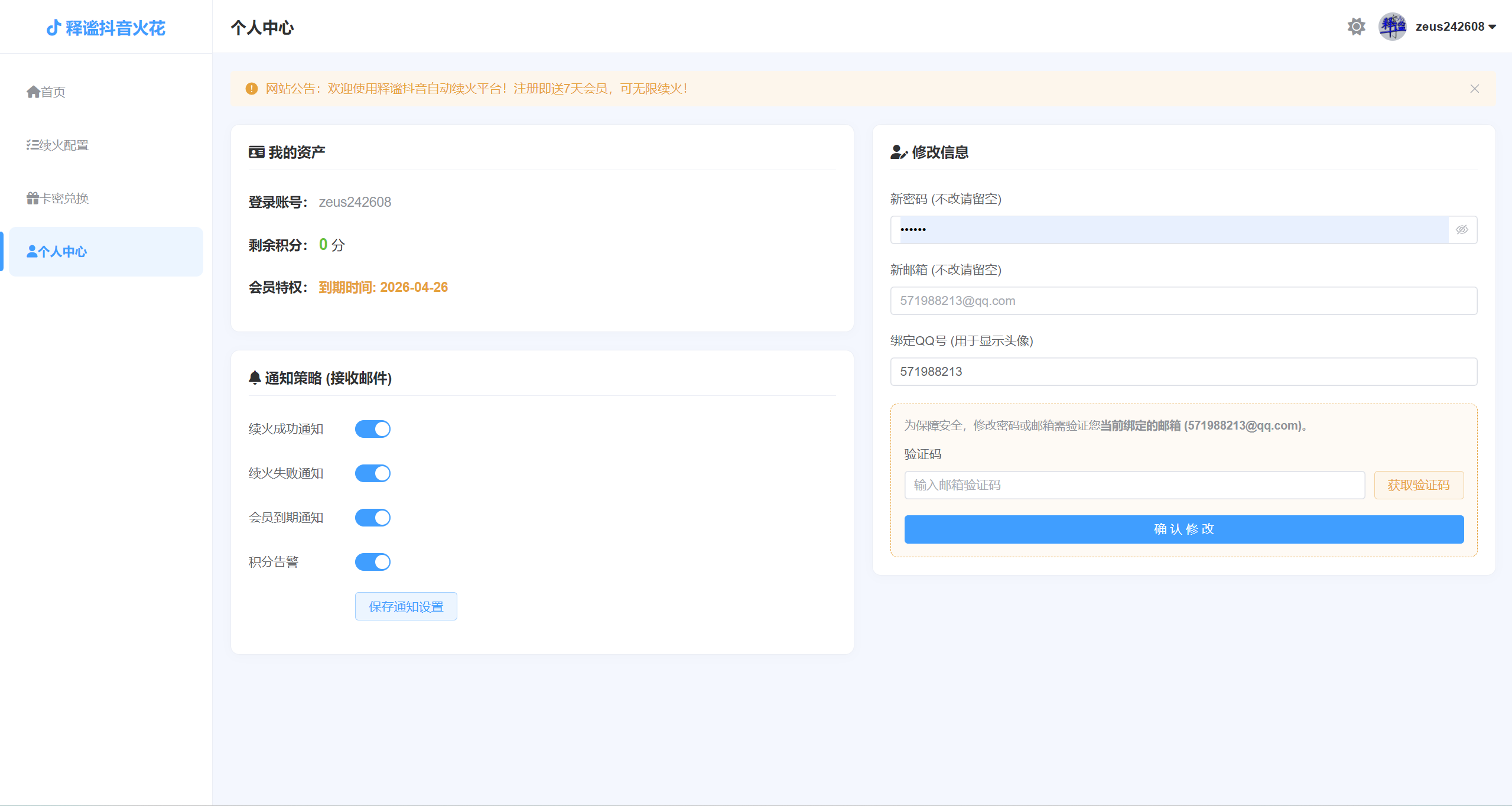Select 个人中心 sidebar item
The image size is (1512, 806).
(106, 251)
